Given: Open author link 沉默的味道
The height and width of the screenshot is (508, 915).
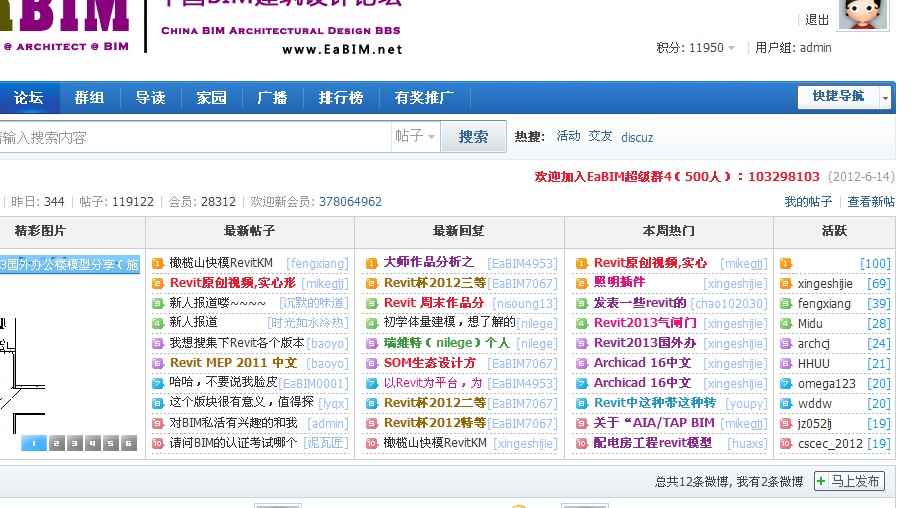Looking at the screenshot, I should 314,303.
